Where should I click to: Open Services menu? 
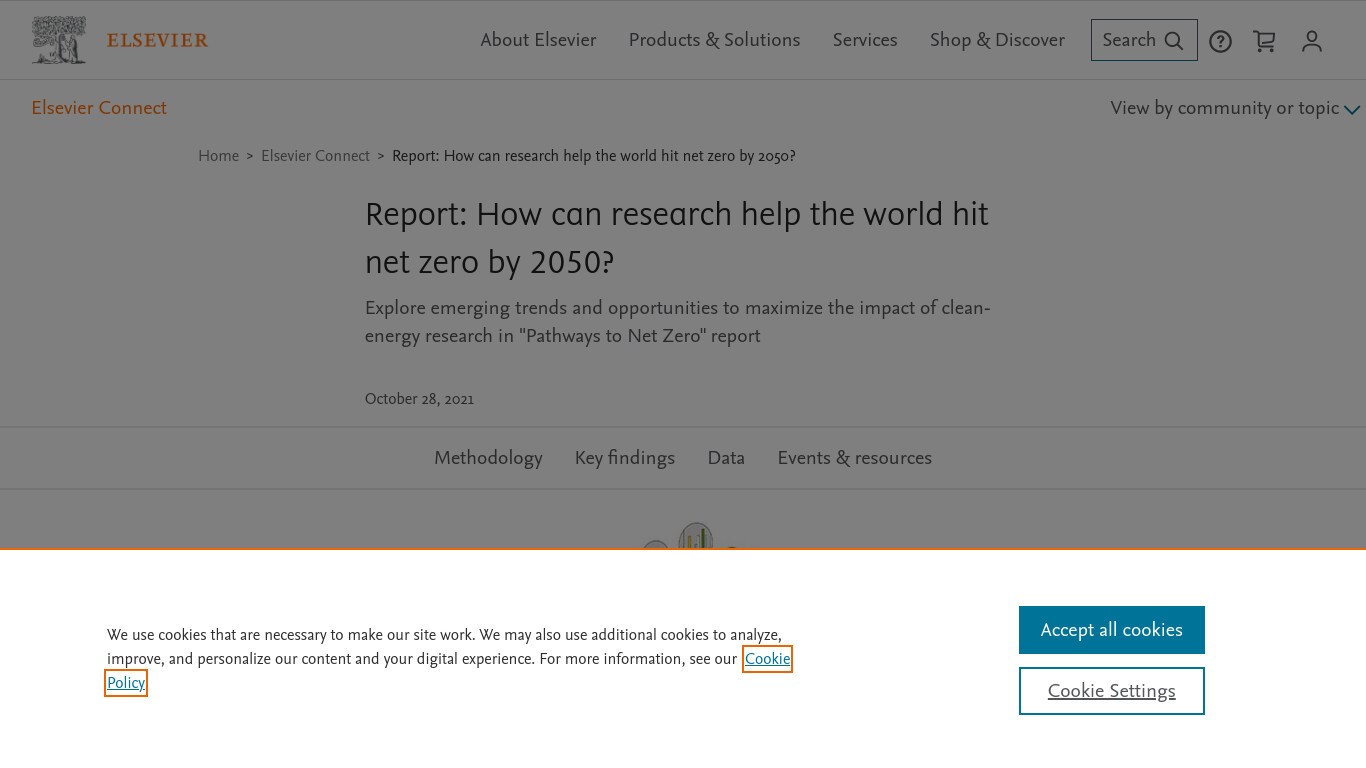point(865,40)
